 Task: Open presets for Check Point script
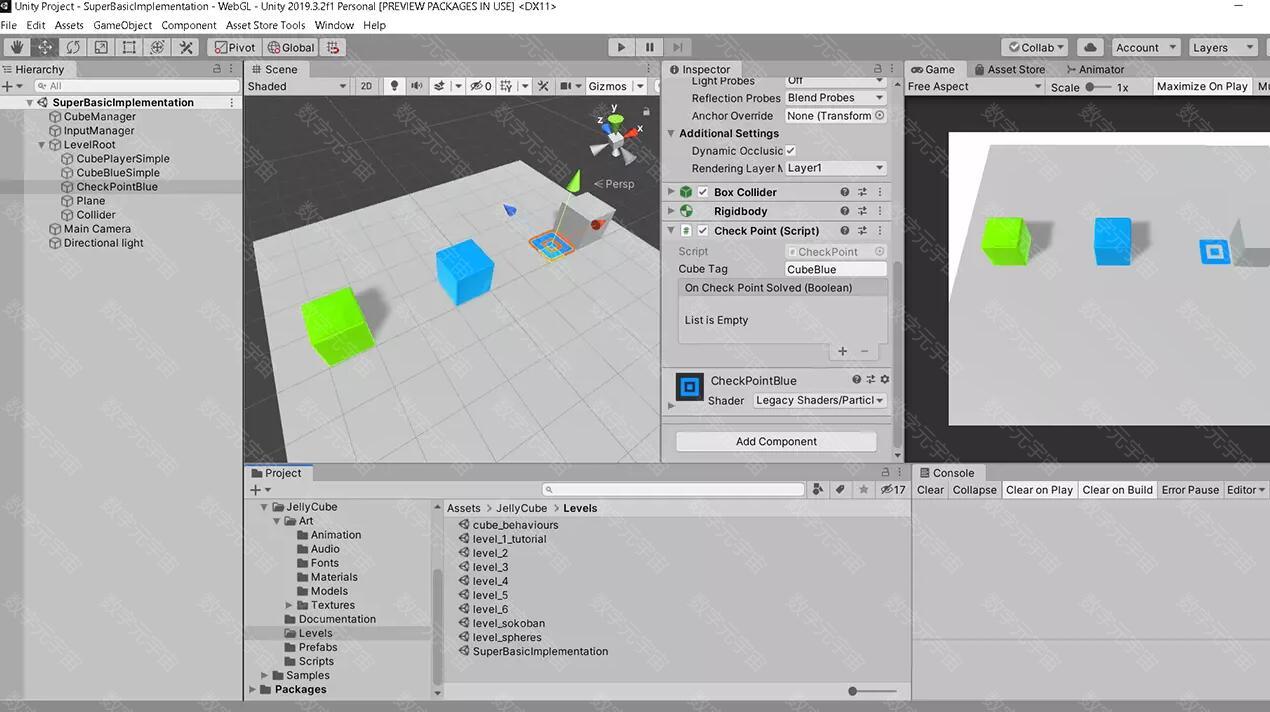862,231
